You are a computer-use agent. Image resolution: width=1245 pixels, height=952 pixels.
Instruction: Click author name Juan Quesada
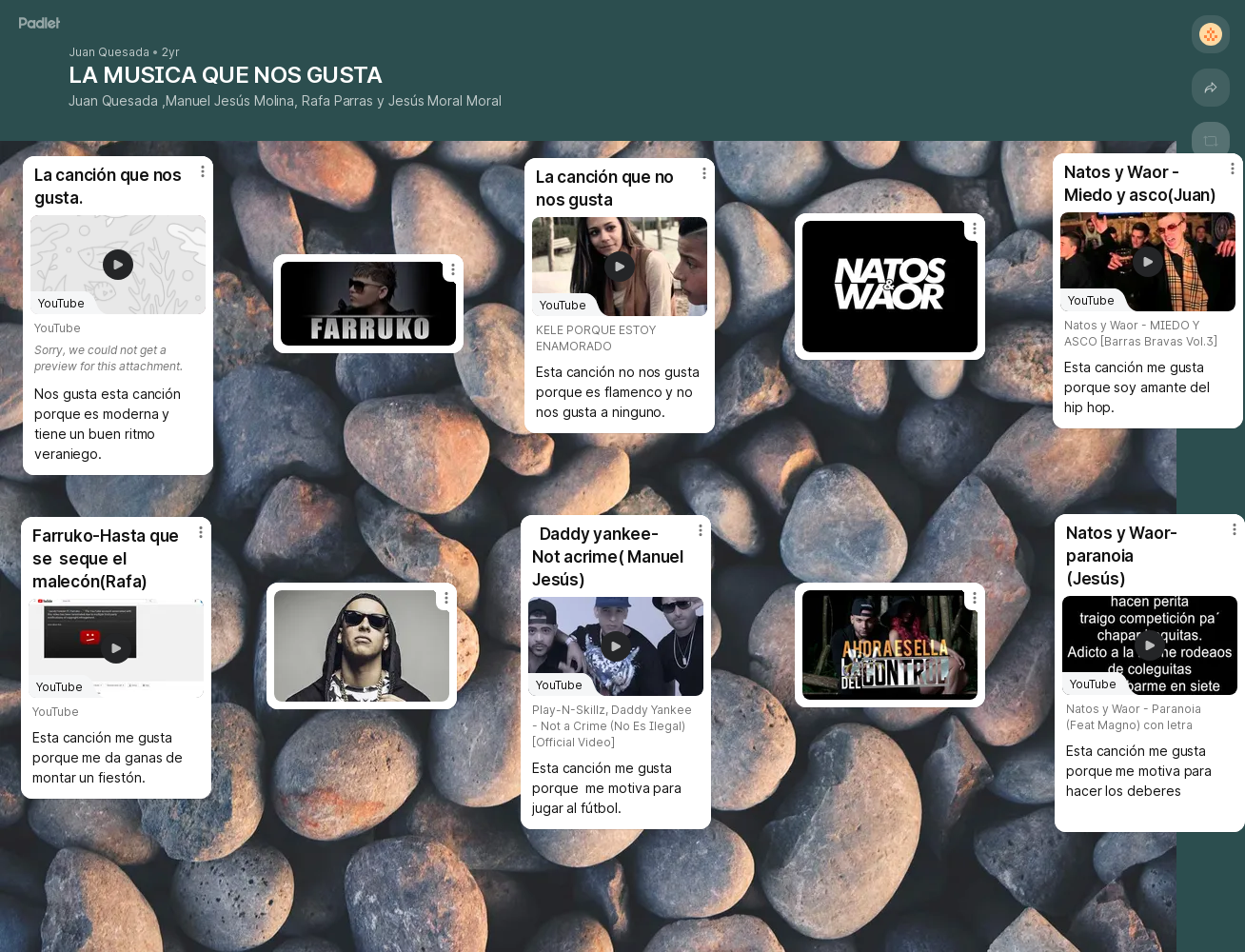[109, 52]
